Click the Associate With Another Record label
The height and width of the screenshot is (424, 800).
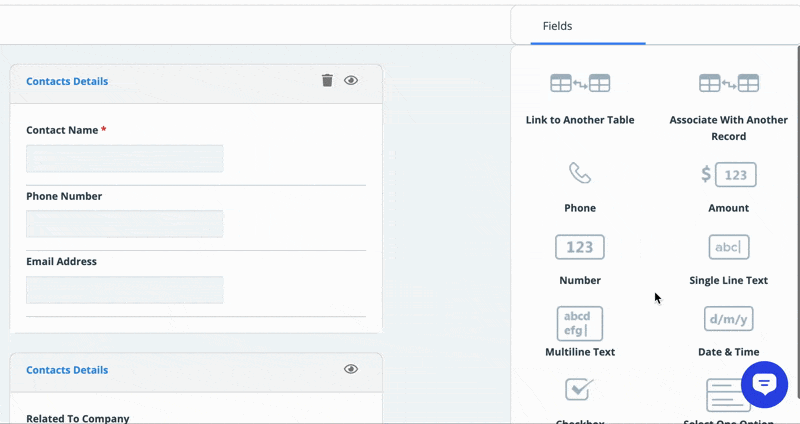pyautogui.click(x=729, y=128)
